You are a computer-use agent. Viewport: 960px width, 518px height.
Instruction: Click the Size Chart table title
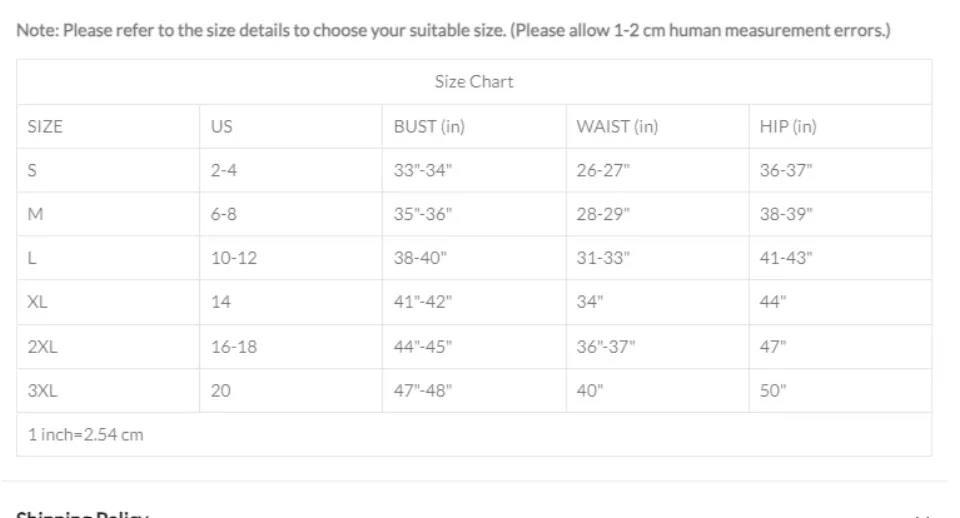474,82
